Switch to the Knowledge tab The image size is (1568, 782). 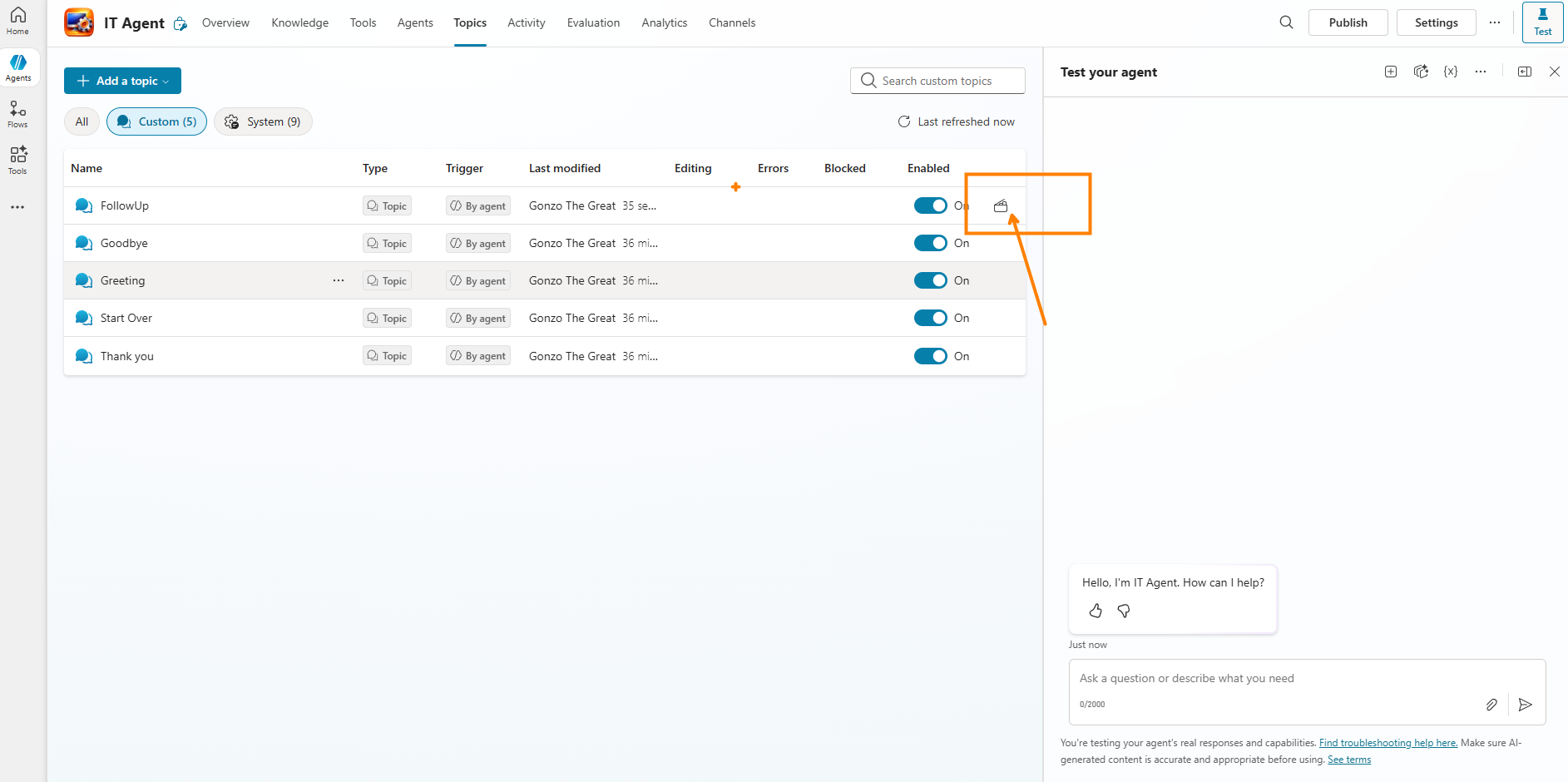[x=299, y=22]
